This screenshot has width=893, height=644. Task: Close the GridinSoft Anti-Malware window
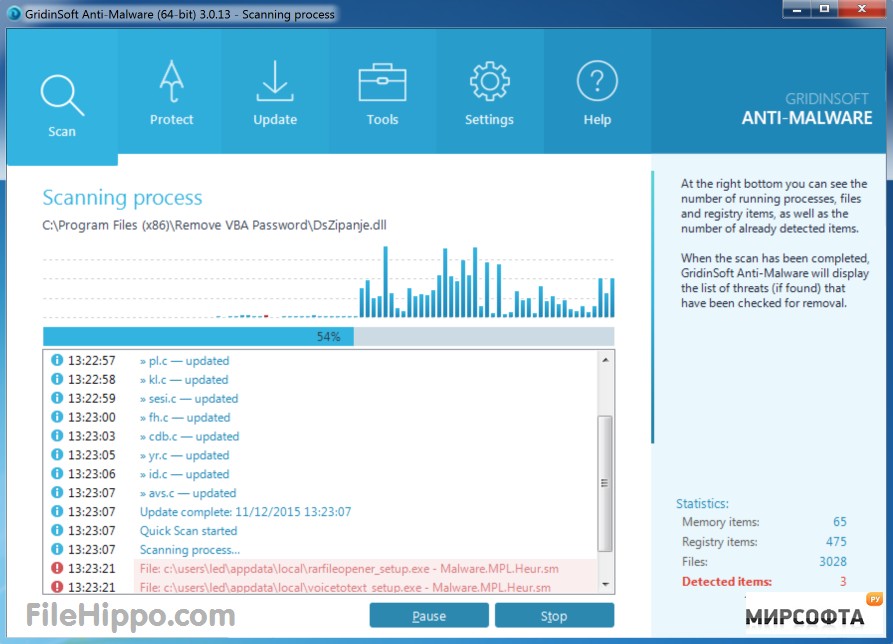[x=862, y=10]
